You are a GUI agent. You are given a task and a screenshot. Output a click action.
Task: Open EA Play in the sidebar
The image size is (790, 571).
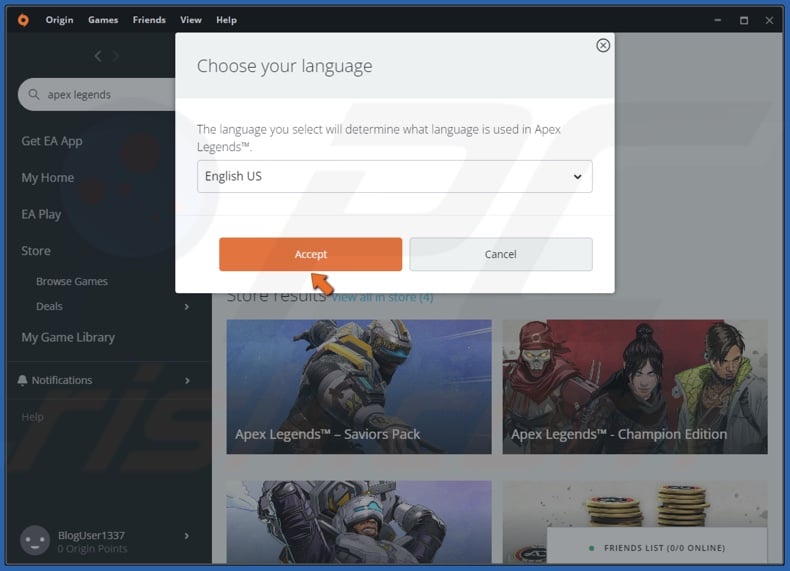41,215
